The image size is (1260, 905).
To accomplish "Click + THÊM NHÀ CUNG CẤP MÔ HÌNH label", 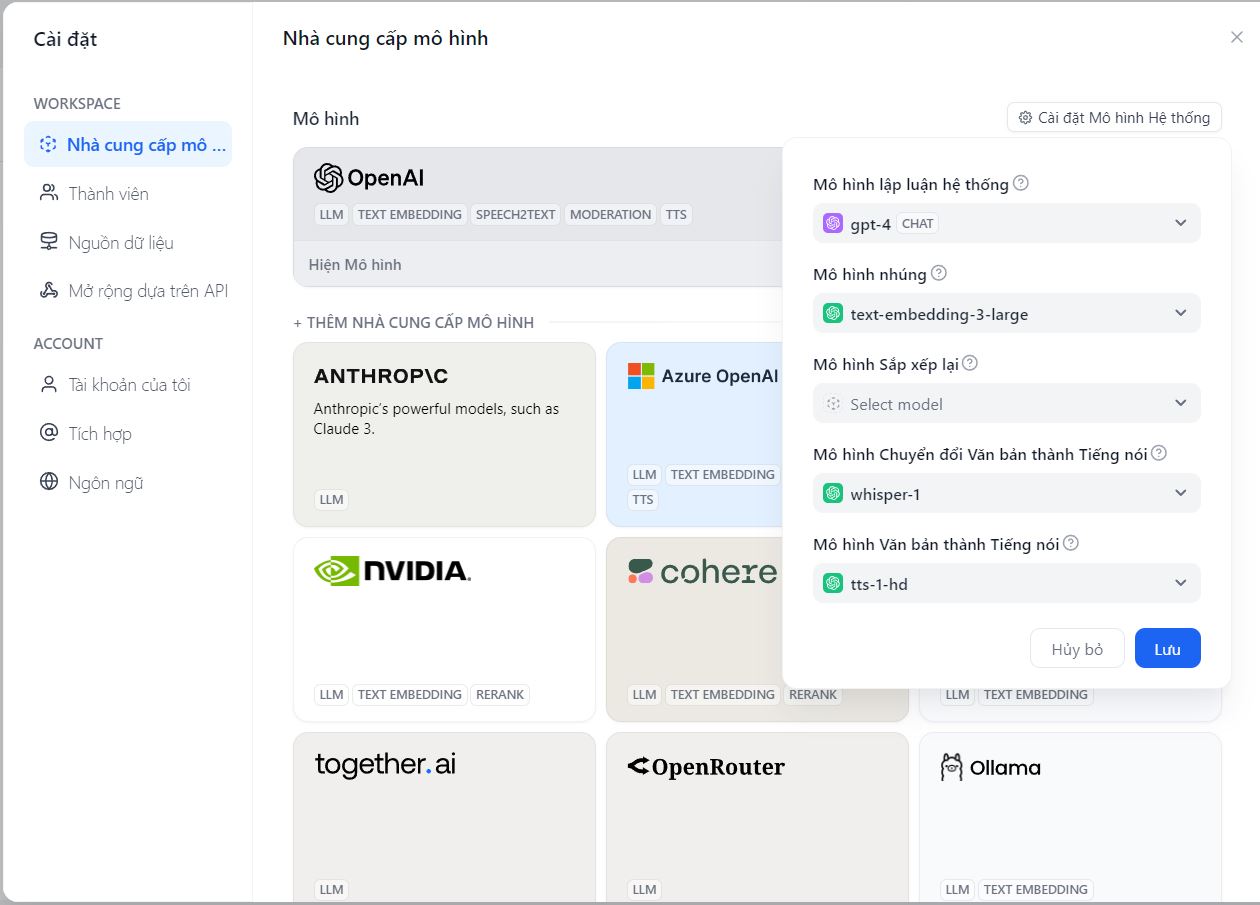I will point(414,323).
